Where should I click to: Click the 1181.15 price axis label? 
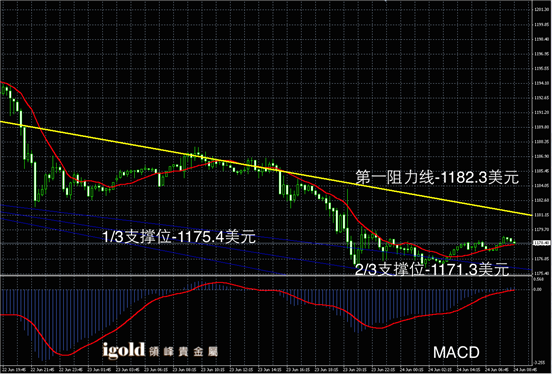pyautogui.click(x=541, y=215)
